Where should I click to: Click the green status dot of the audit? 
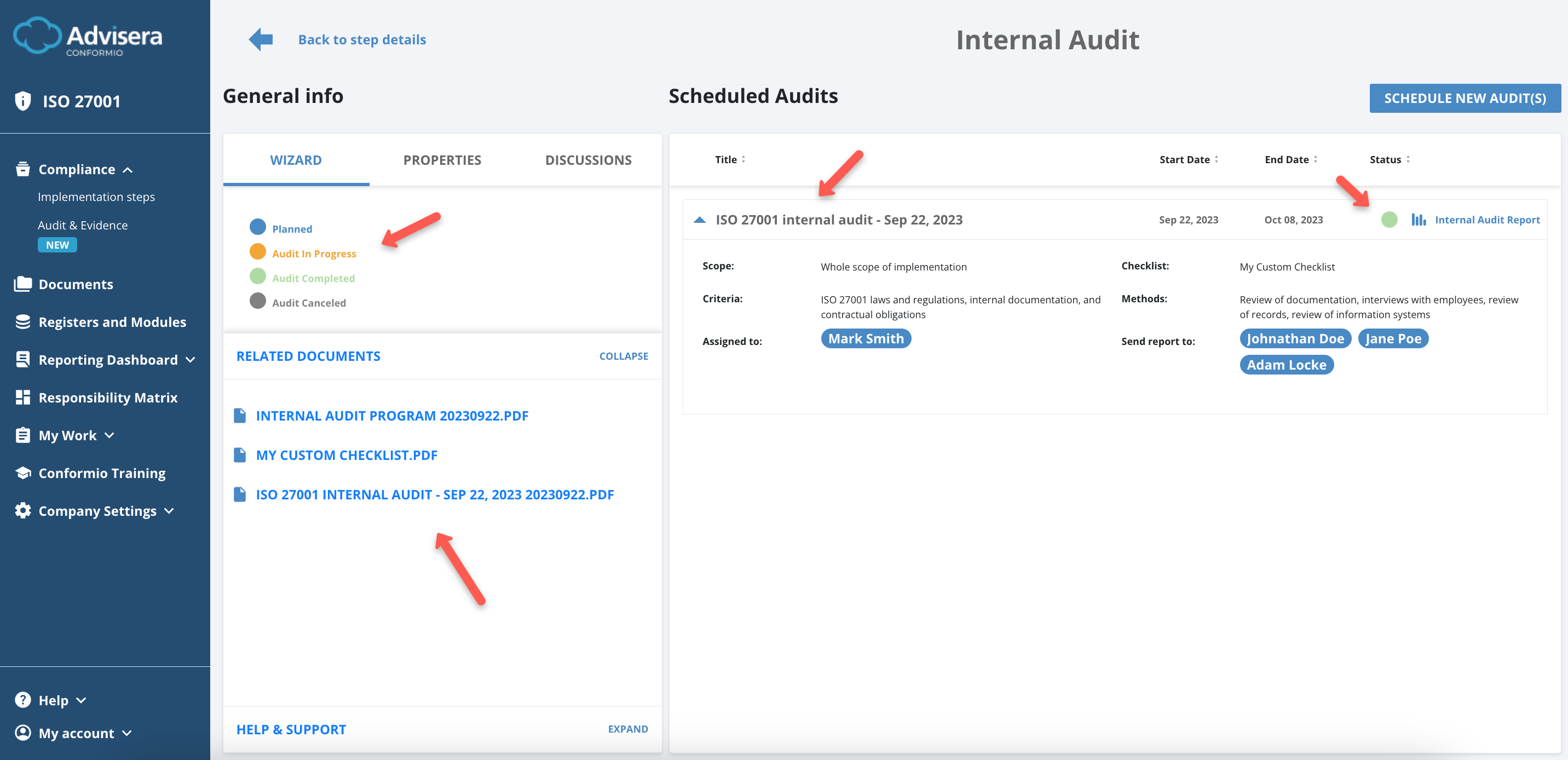(1390, 221)
